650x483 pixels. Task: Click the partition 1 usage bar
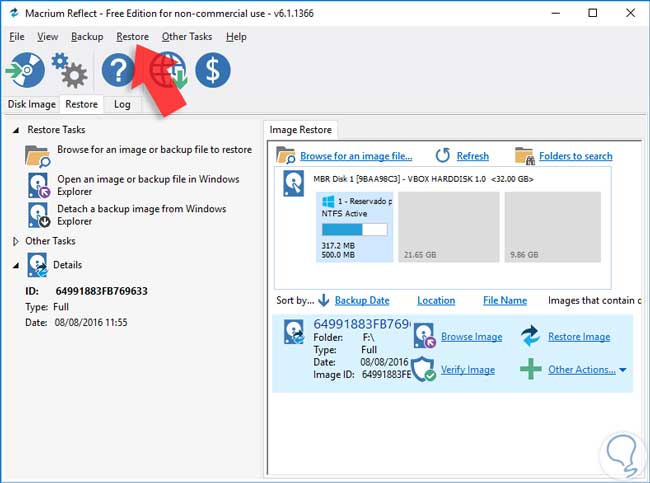pyautogui.click(x=354, y=230)
